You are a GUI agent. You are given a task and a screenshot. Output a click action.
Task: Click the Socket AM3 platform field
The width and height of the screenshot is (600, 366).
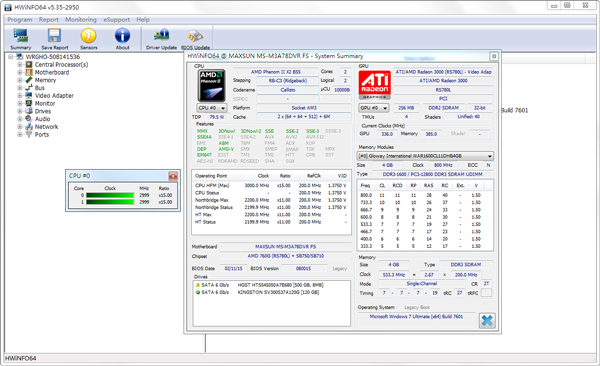pyautogui.click(x=304, y=108)
